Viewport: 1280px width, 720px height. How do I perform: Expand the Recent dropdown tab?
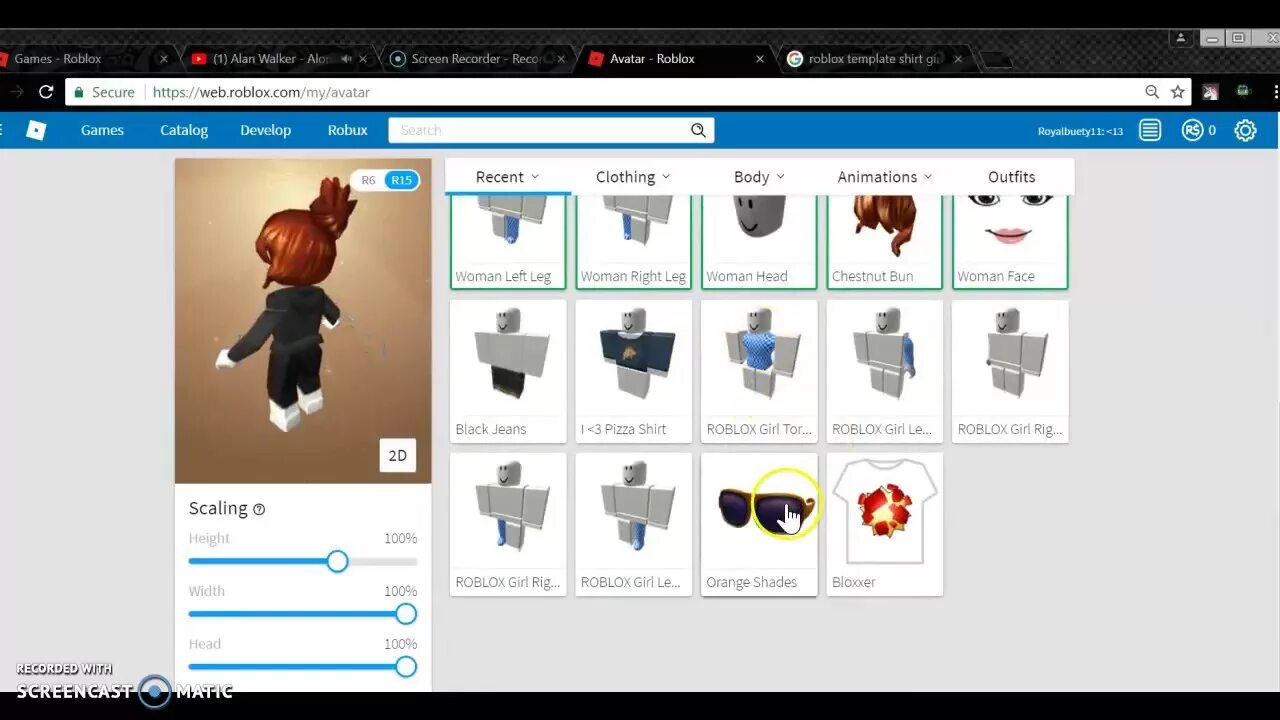click(508, 177)
